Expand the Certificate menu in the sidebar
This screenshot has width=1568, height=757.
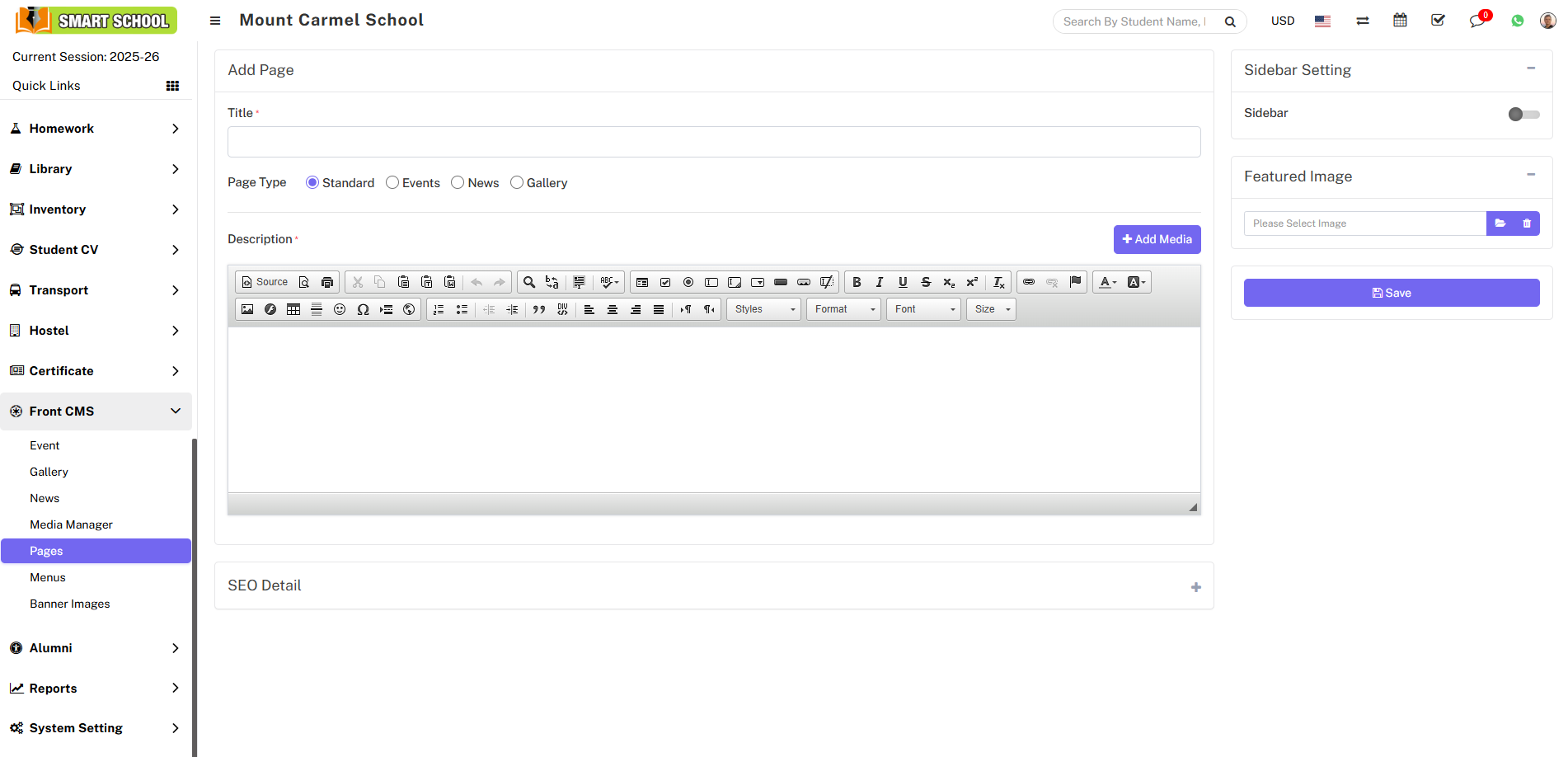[96, 371]
